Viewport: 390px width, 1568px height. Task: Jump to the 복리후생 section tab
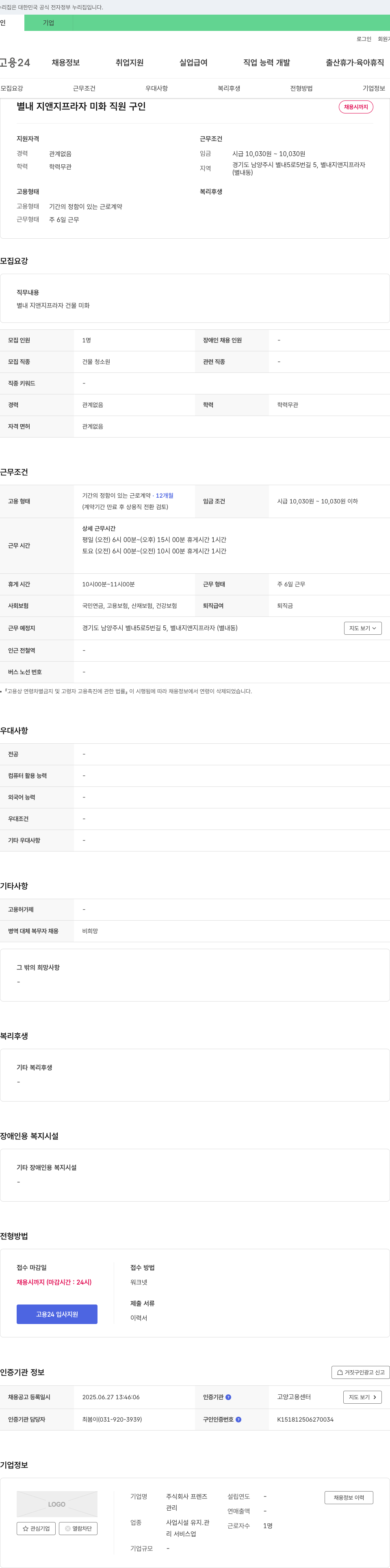click(229, 88)
